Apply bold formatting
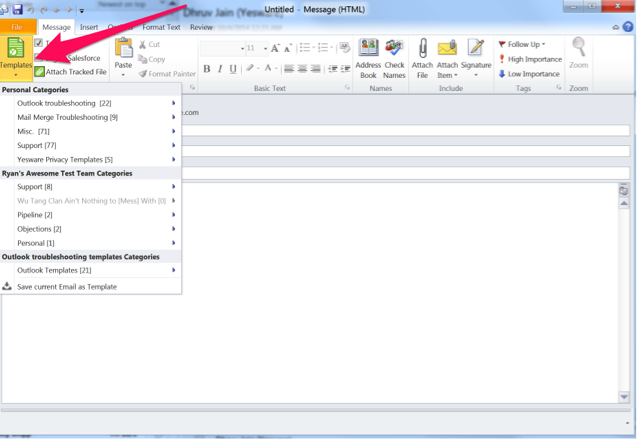Image resolution: width=637 pixels, height=439 pixels. click(206, 69)
